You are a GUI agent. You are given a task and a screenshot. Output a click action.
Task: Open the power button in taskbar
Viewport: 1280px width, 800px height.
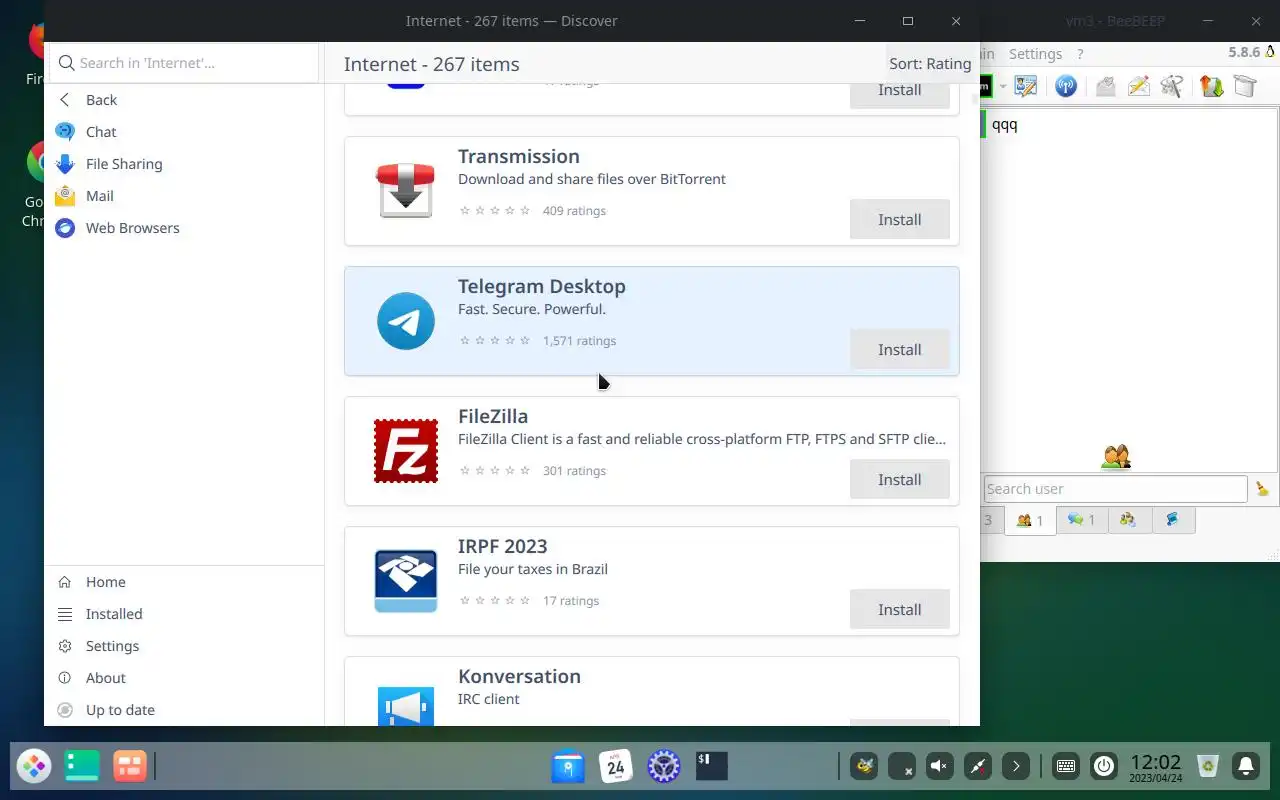coord(1104,767)
